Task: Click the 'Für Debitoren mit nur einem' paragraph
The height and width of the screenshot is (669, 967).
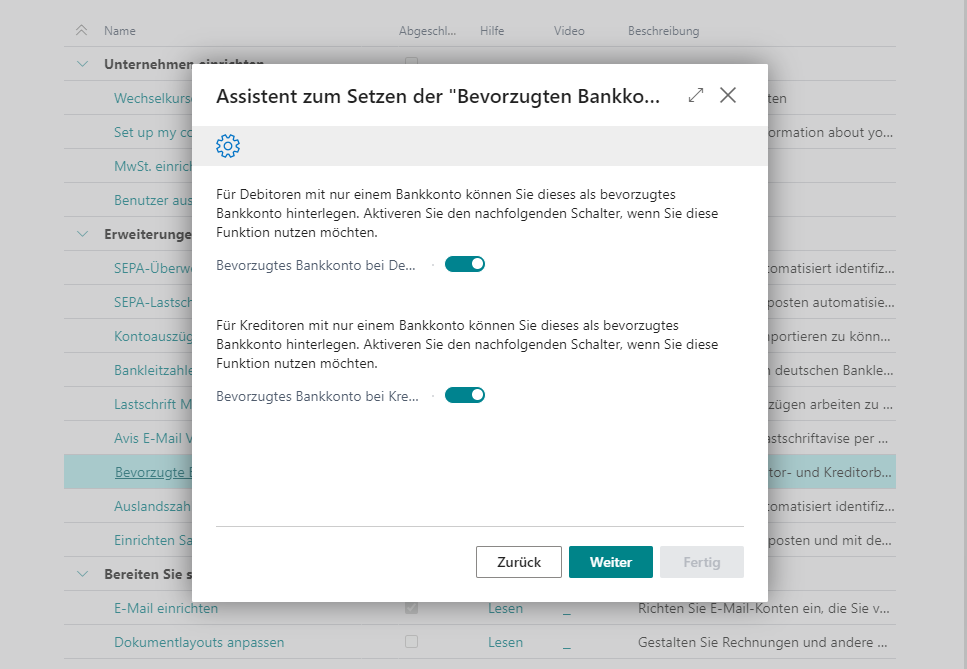Action: 467,213
